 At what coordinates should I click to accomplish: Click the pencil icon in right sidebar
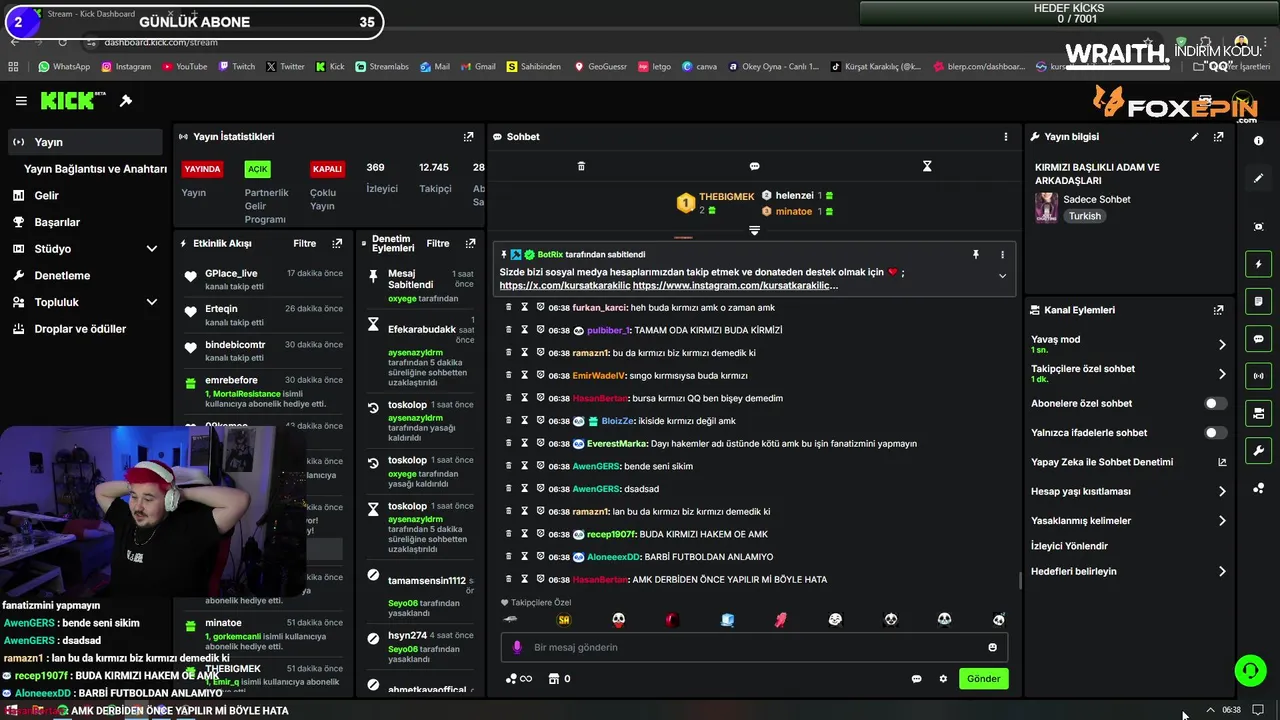point(1258,178)
